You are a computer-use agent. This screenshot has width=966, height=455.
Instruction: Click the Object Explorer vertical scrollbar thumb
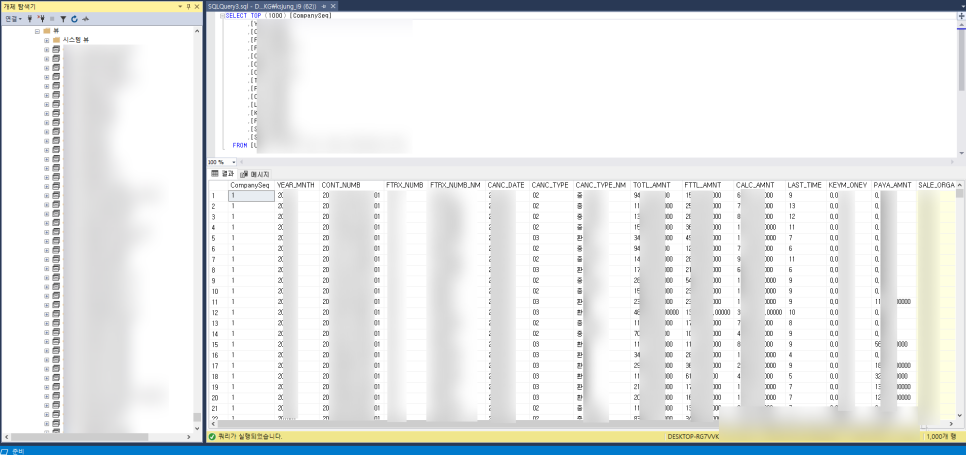[197, 417]
